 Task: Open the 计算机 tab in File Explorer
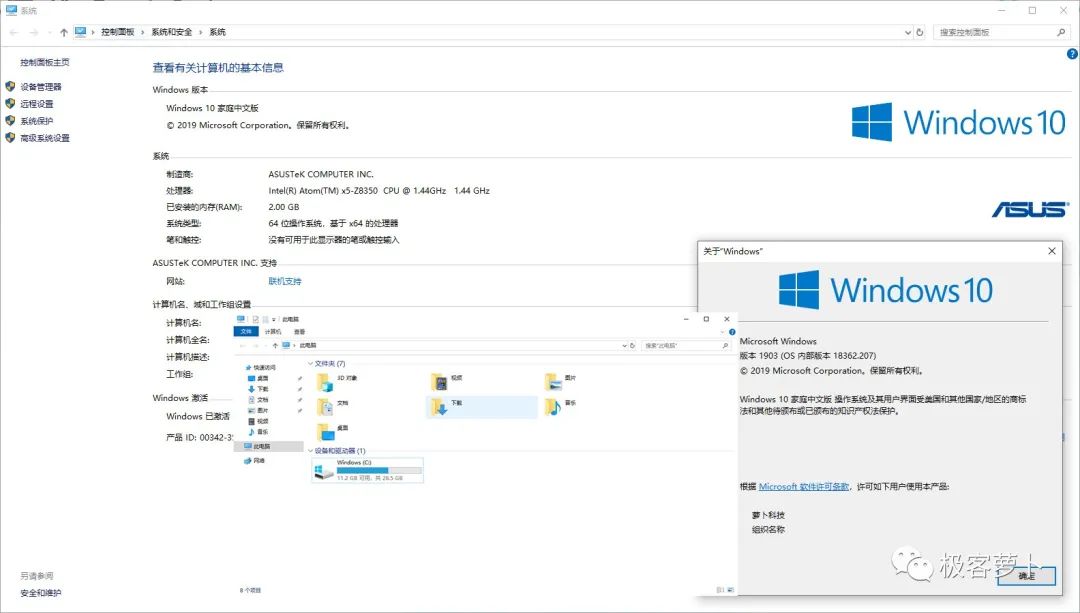click(x=273, y=332)
